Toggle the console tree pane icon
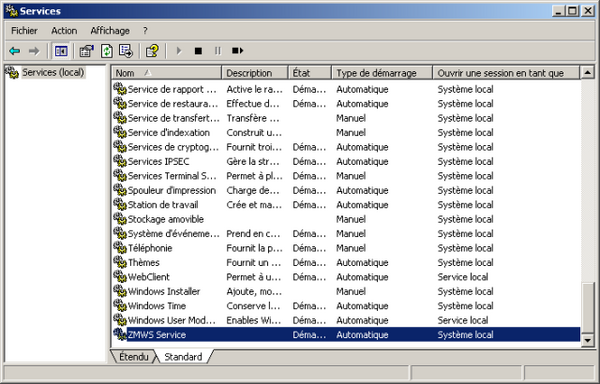 click(61, 50)
